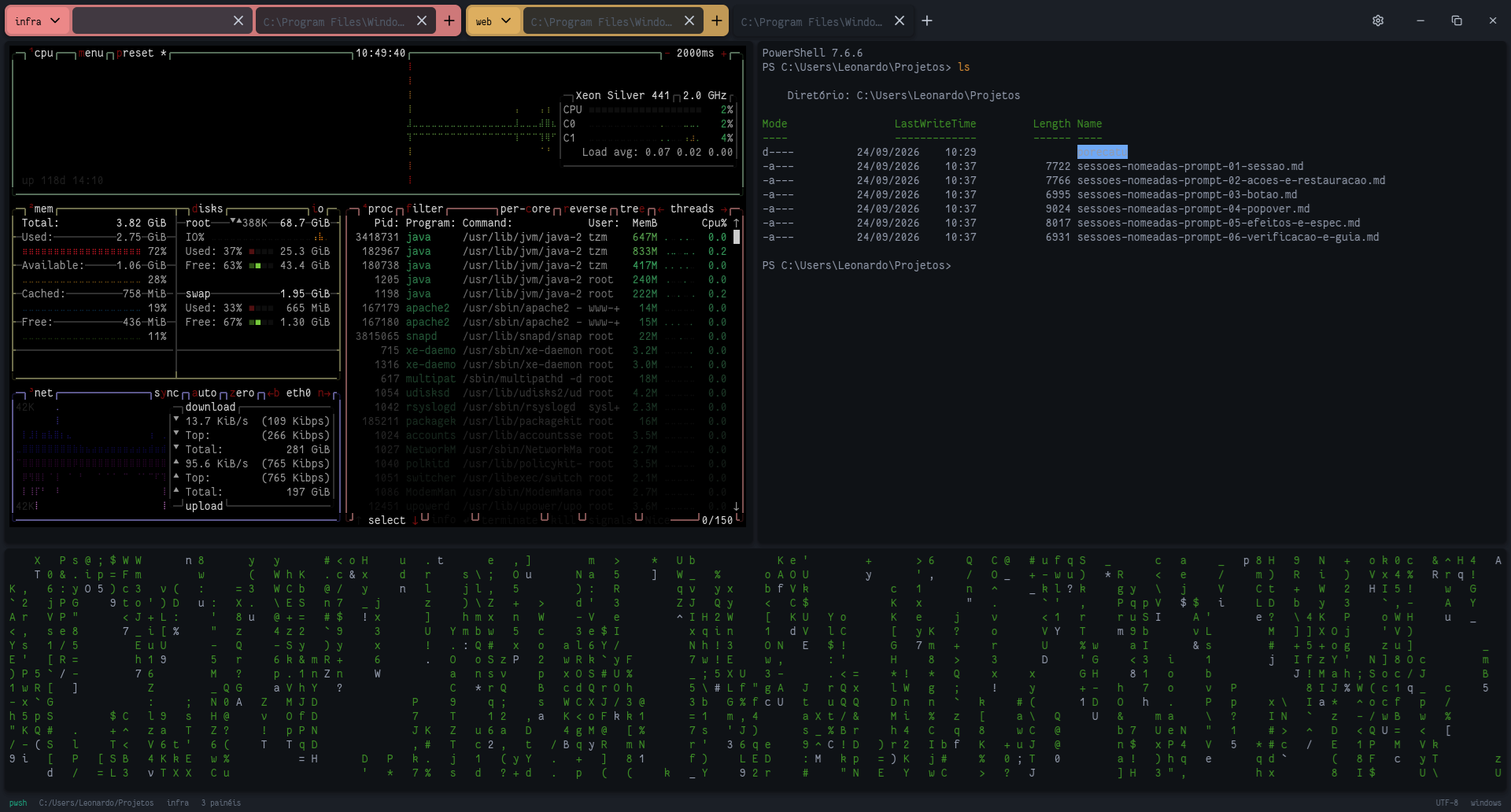1511x812 pixels.
Task: Toggle zero totals in net box
Action: click(x=242, y=393)
